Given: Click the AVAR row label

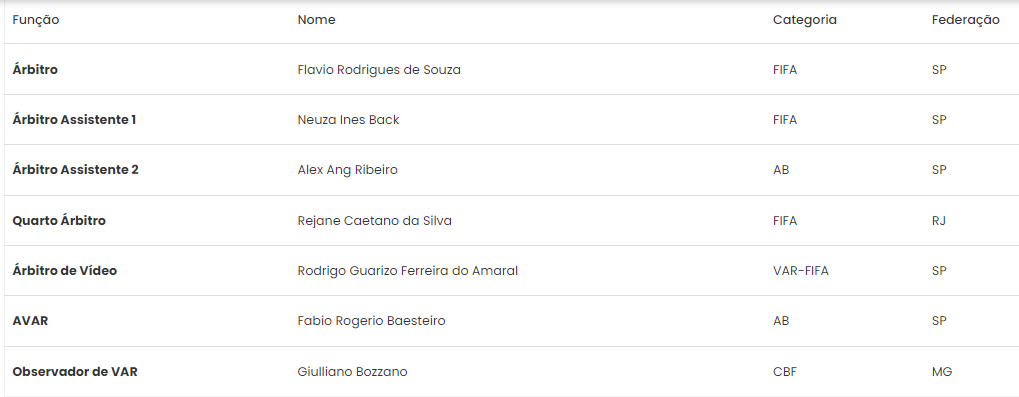Looking at the screenshot, I should [x=30, y=321].
